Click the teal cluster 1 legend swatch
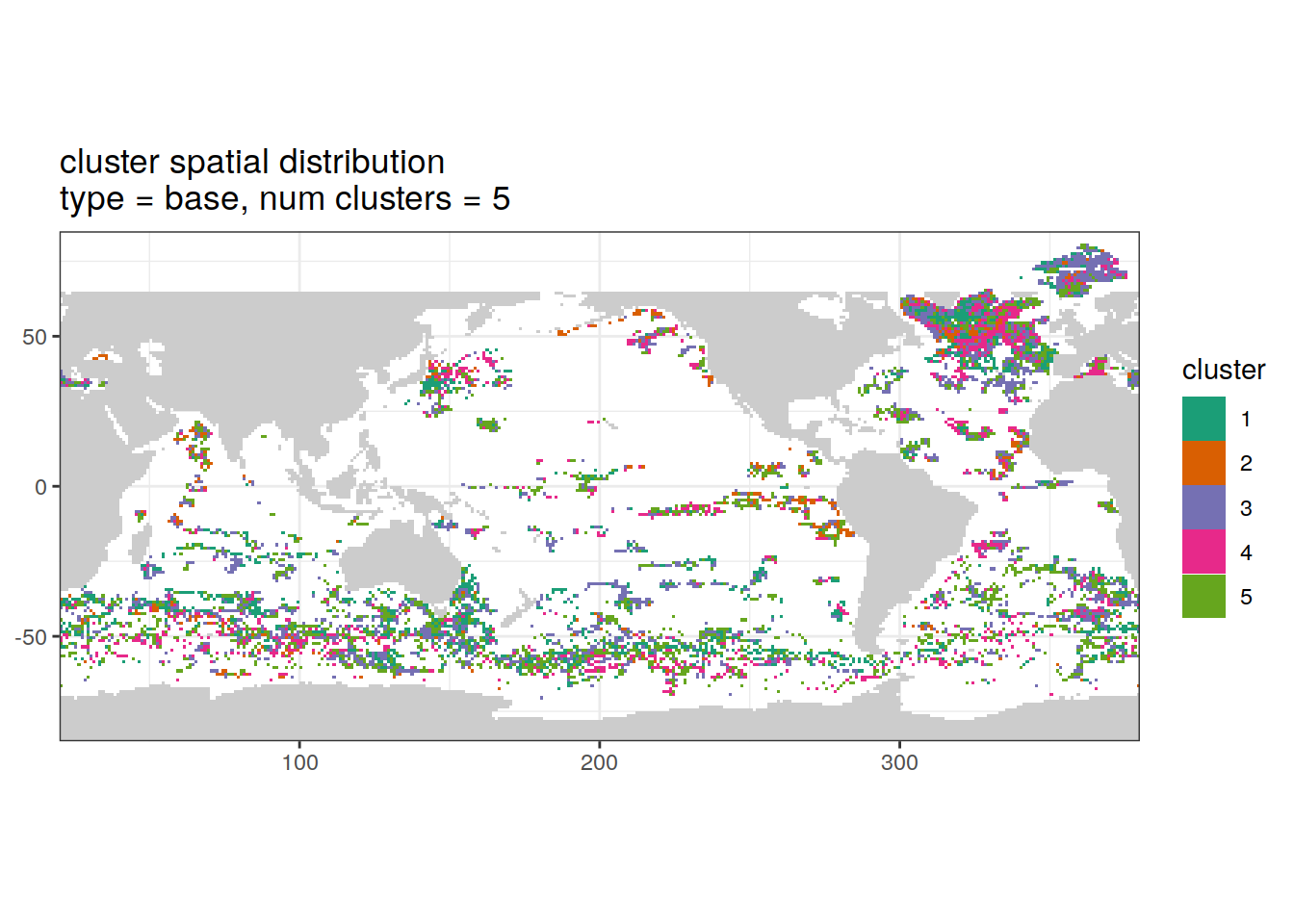 (1203, 419)
